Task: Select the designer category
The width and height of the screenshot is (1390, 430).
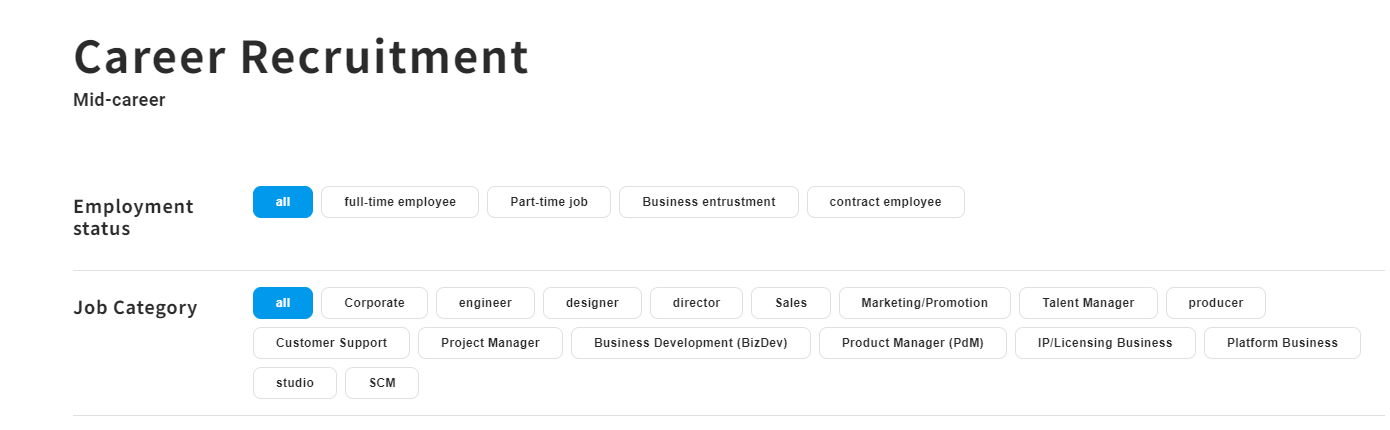Action: point(592,303)
